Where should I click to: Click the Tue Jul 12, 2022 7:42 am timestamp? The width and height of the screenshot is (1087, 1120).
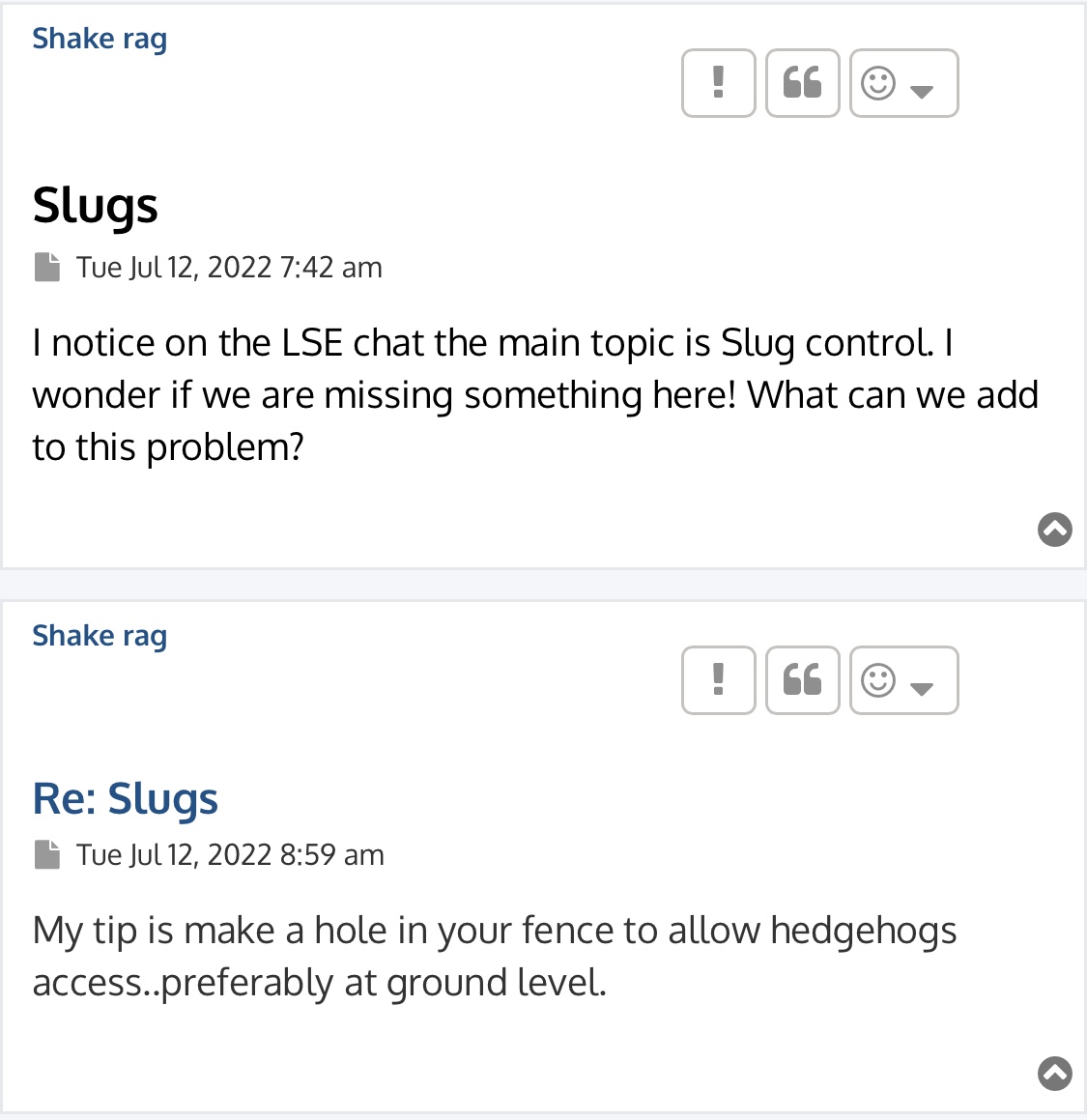(x=229, y=267)
